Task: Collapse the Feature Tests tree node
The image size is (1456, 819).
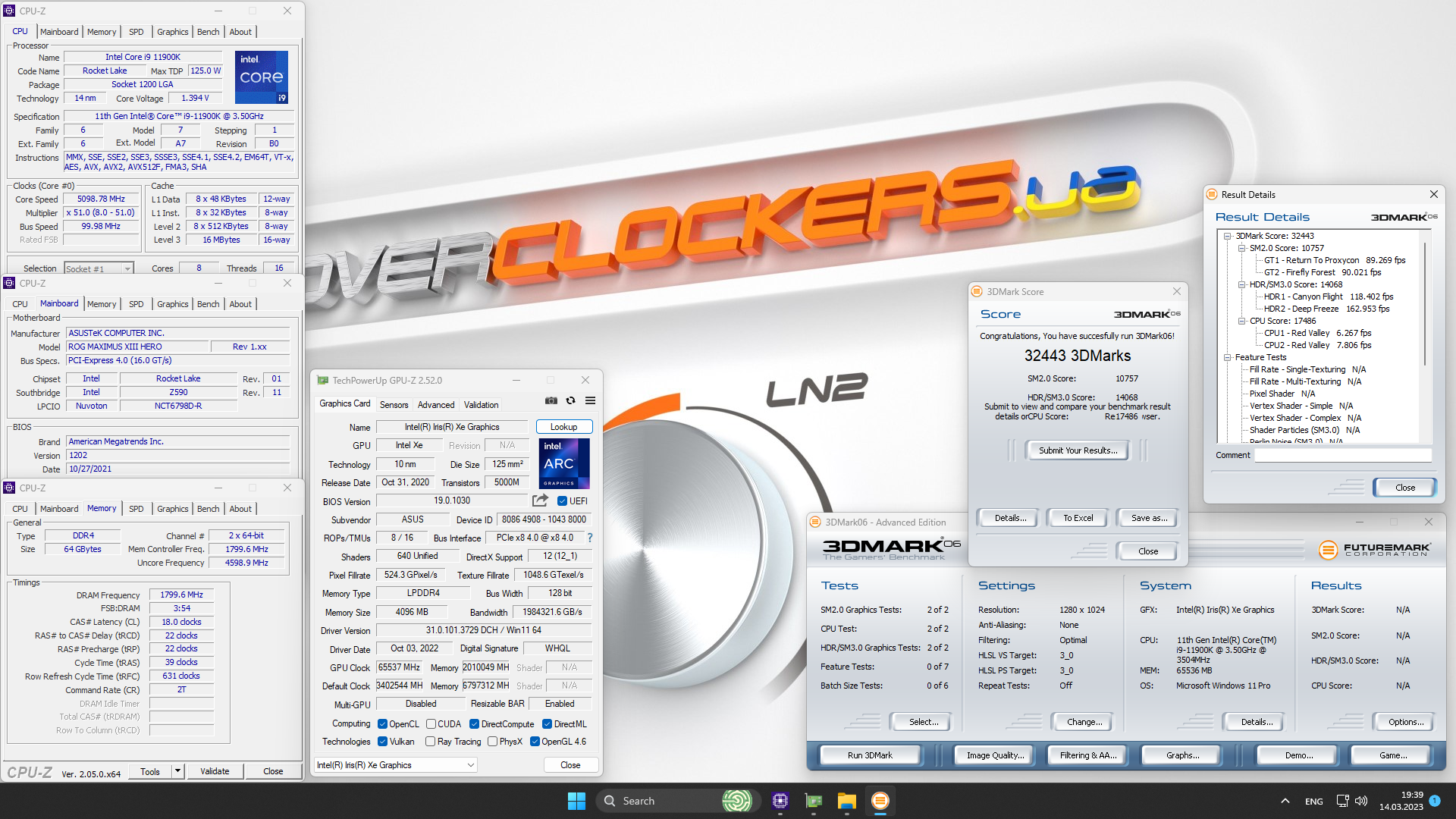Action: pyautogui.click(x=1227, y=357)
